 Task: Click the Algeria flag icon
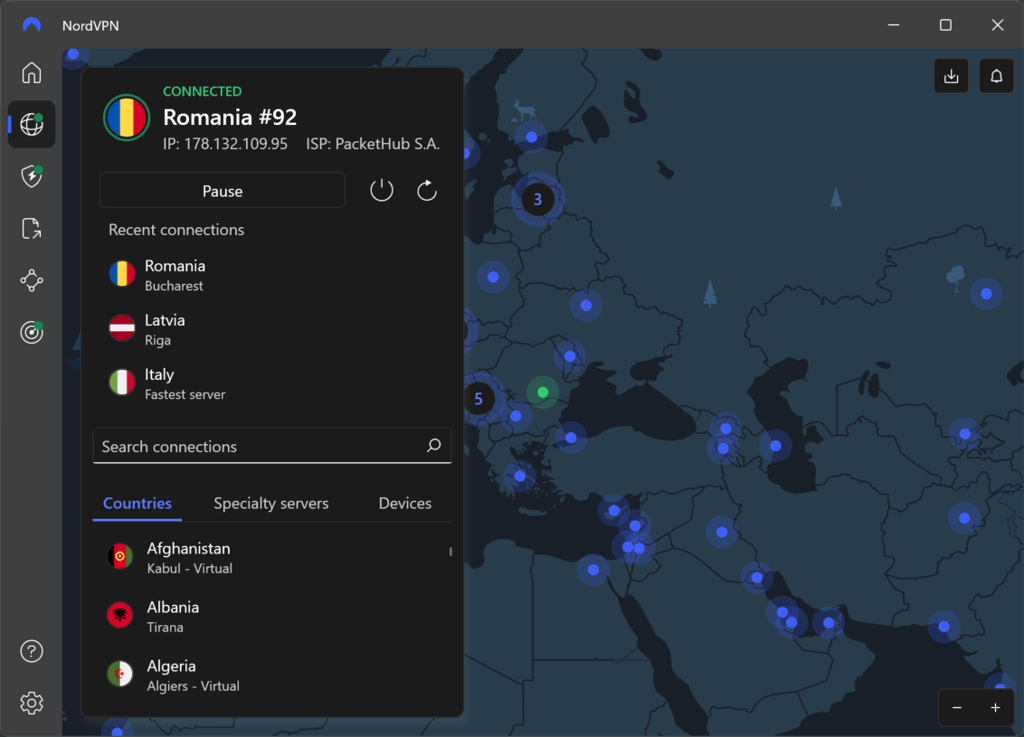(x=120, y=674)
